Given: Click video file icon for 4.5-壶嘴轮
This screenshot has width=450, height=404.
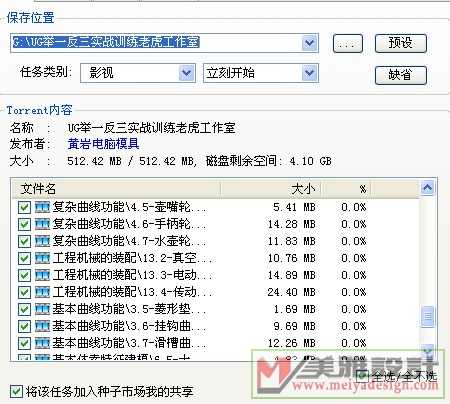Looking at the screenshot, I should point(42,207).
